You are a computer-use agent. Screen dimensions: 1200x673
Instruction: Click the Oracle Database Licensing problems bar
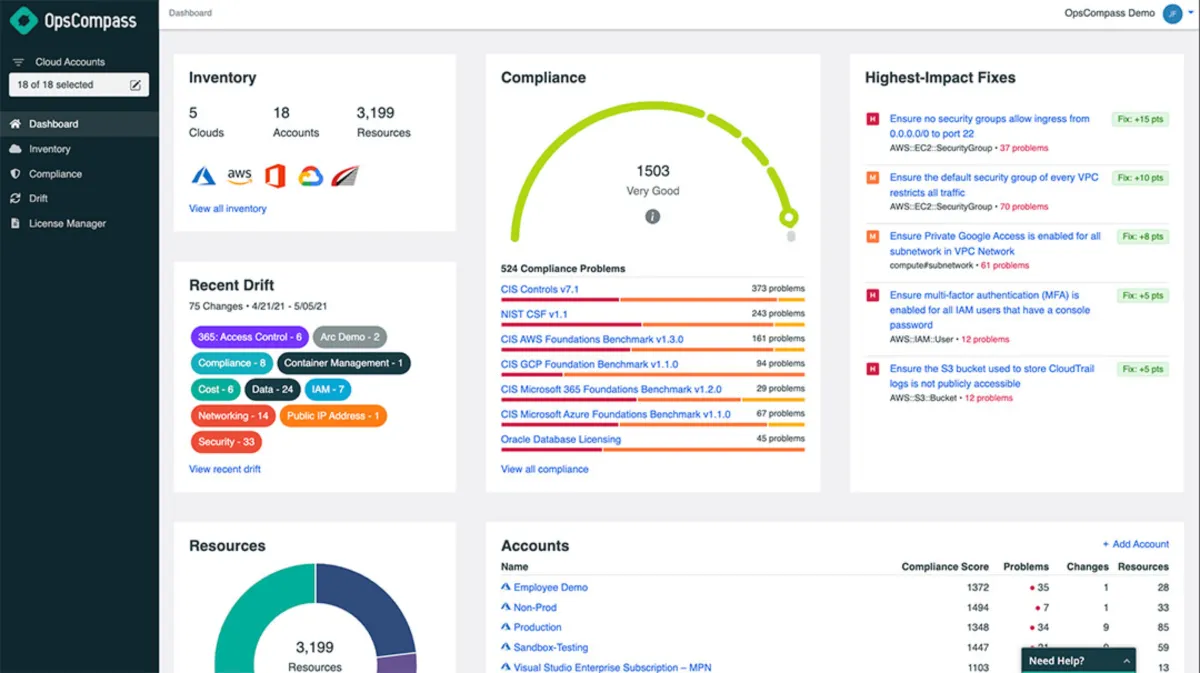(653, 449)
